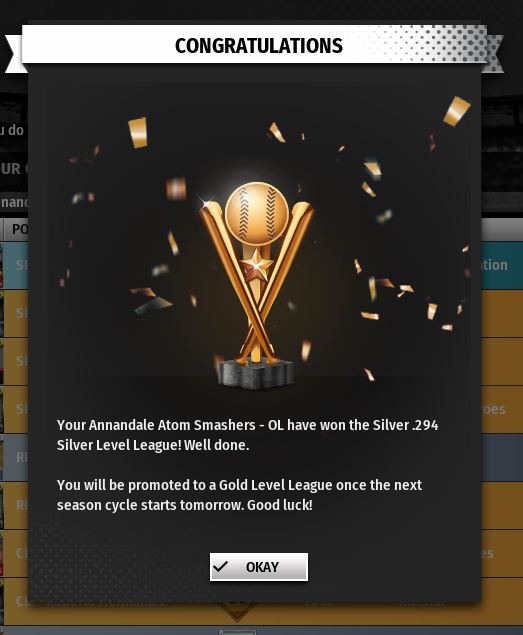Click the gold star on the trophy
523x635 pixels.
click(256, 265)
